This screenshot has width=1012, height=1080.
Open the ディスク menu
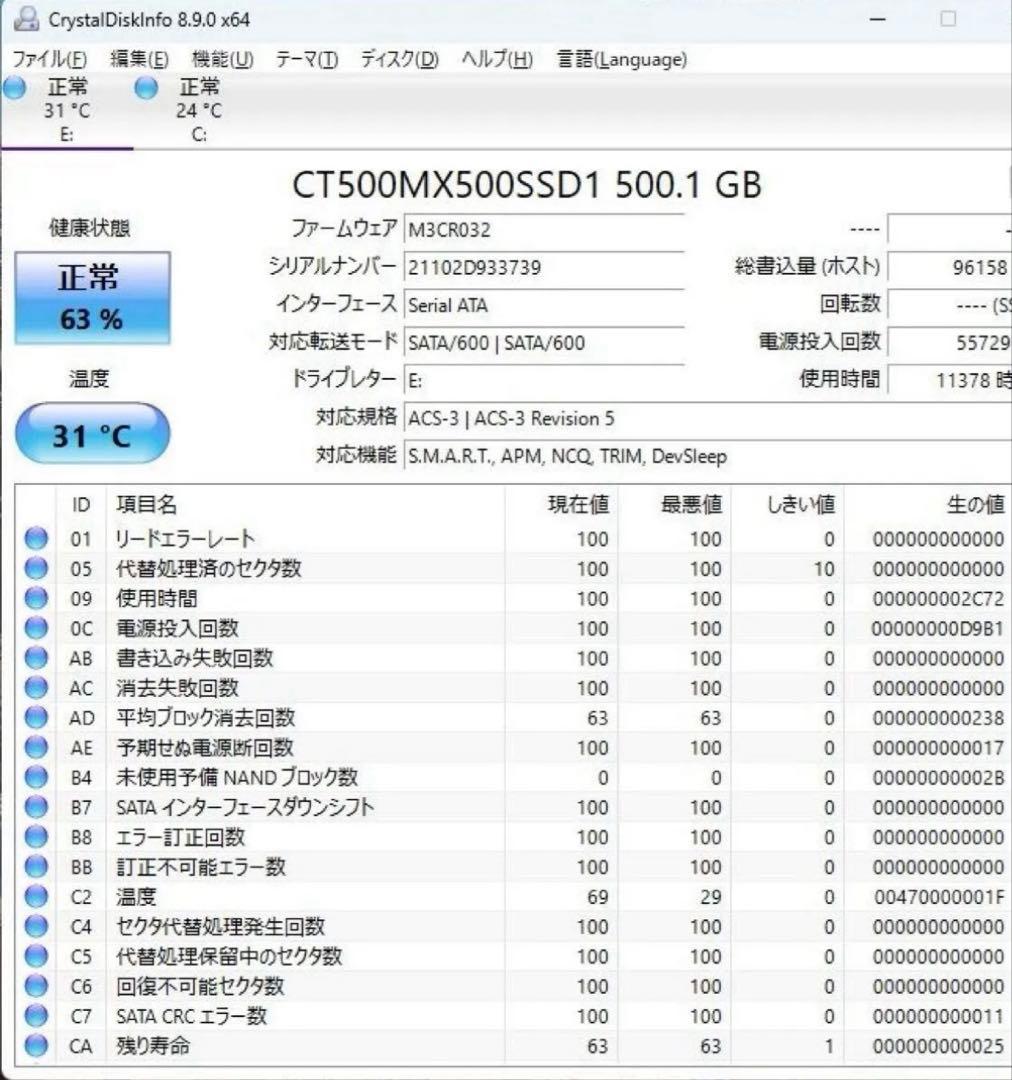point(399,60)
